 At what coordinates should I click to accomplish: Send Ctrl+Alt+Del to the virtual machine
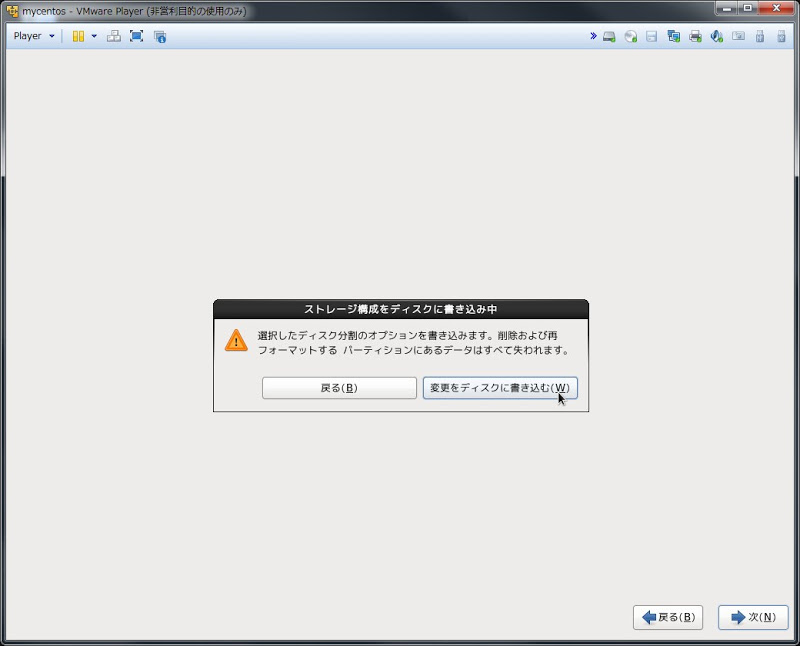112,36
